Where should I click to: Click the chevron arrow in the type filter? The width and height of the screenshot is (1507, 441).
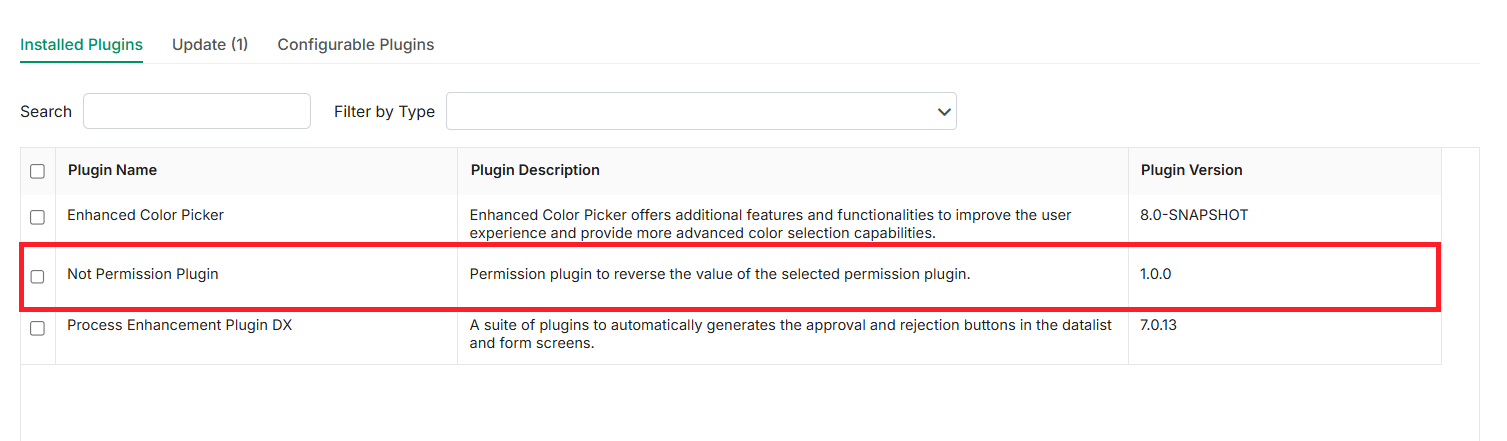pos(943,112)
